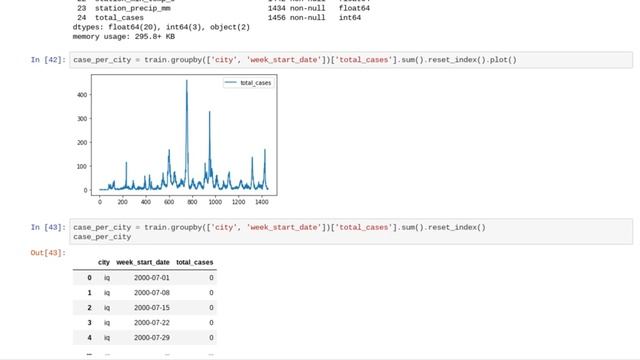The height and width of the screenshot is (360, 640).
Task: Click the 1000 x-axis tick label
Action: (x=215, y=202)
